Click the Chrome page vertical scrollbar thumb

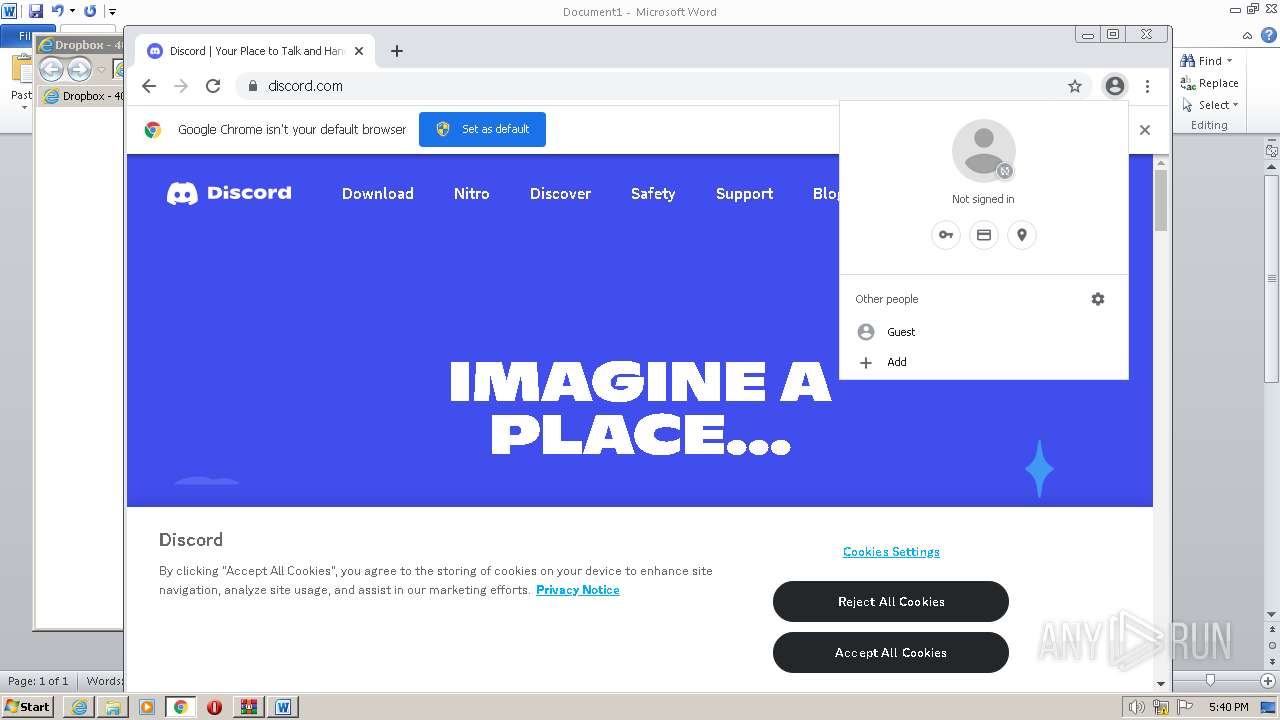point(1161,200)
